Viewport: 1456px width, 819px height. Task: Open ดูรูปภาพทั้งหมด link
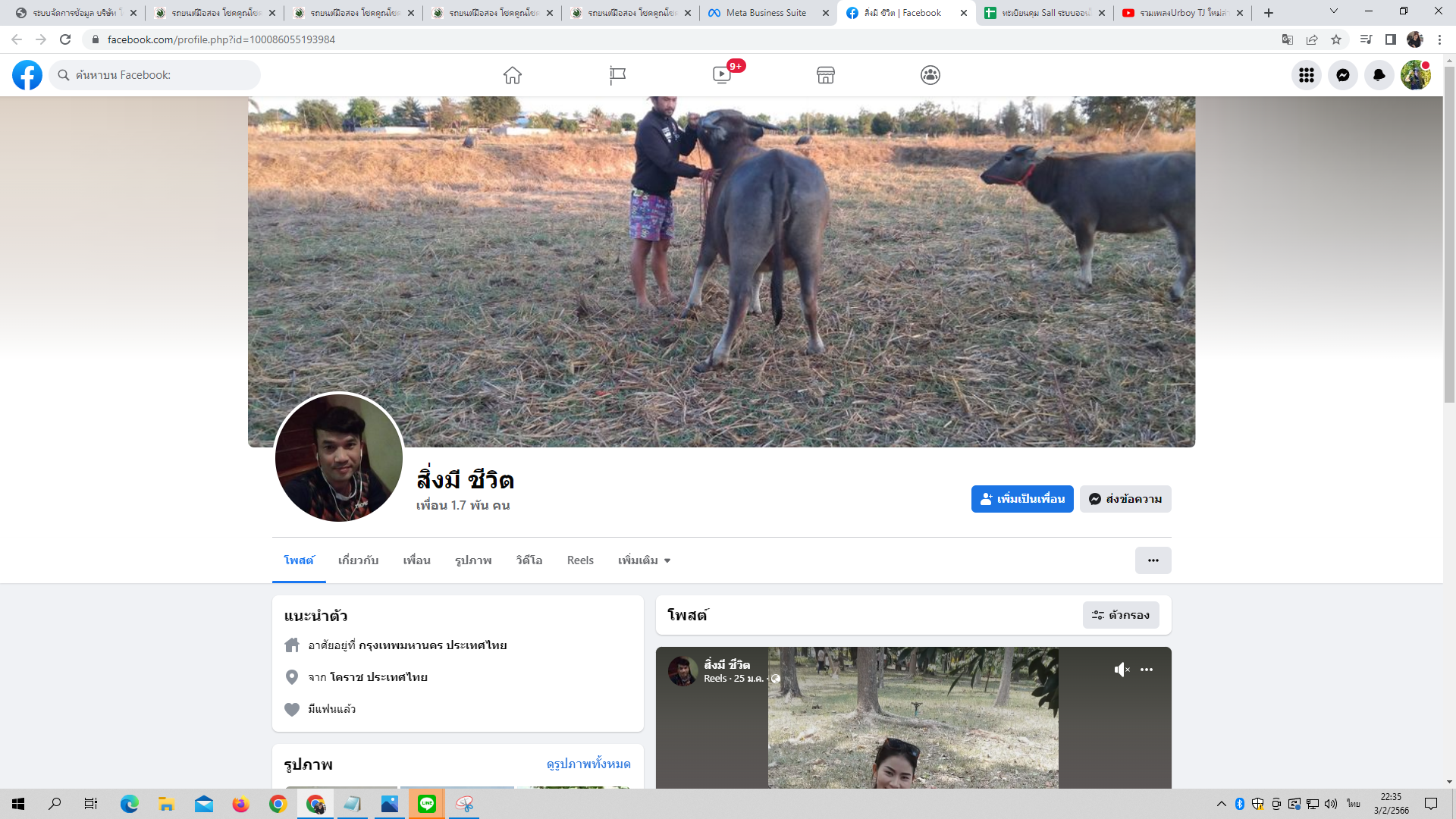point(588,764)
